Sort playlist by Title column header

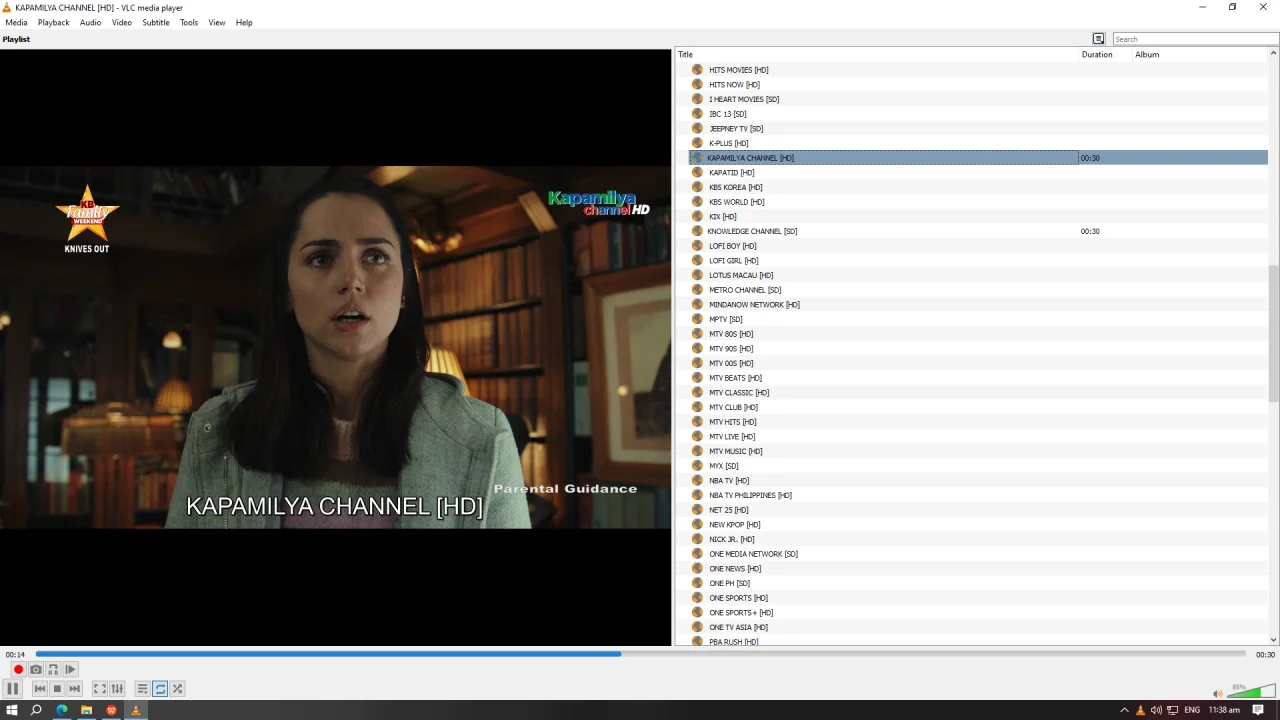click(877, 54)
